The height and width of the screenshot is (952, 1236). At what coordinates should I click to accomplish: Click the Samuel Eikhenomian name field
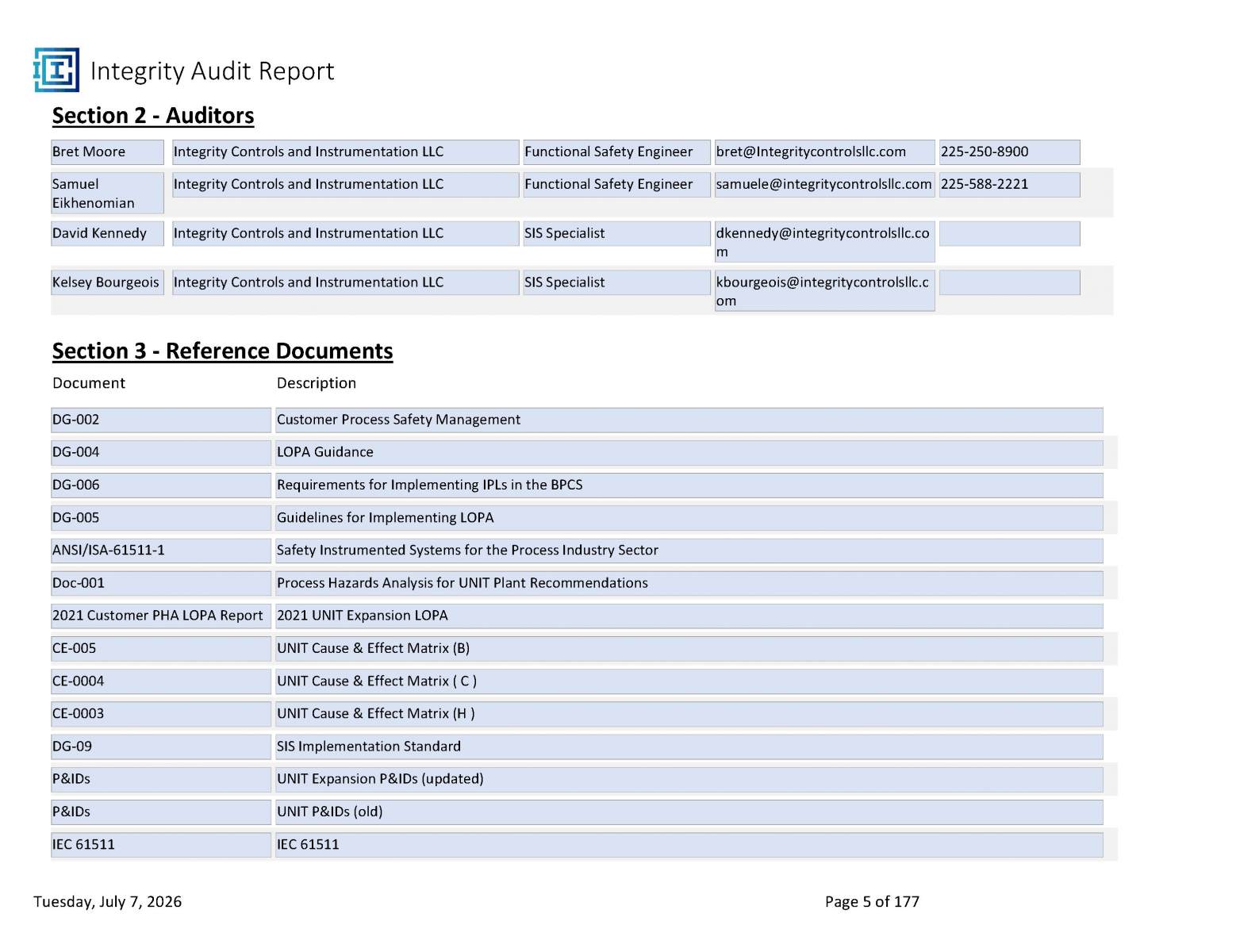pos(107,193)
